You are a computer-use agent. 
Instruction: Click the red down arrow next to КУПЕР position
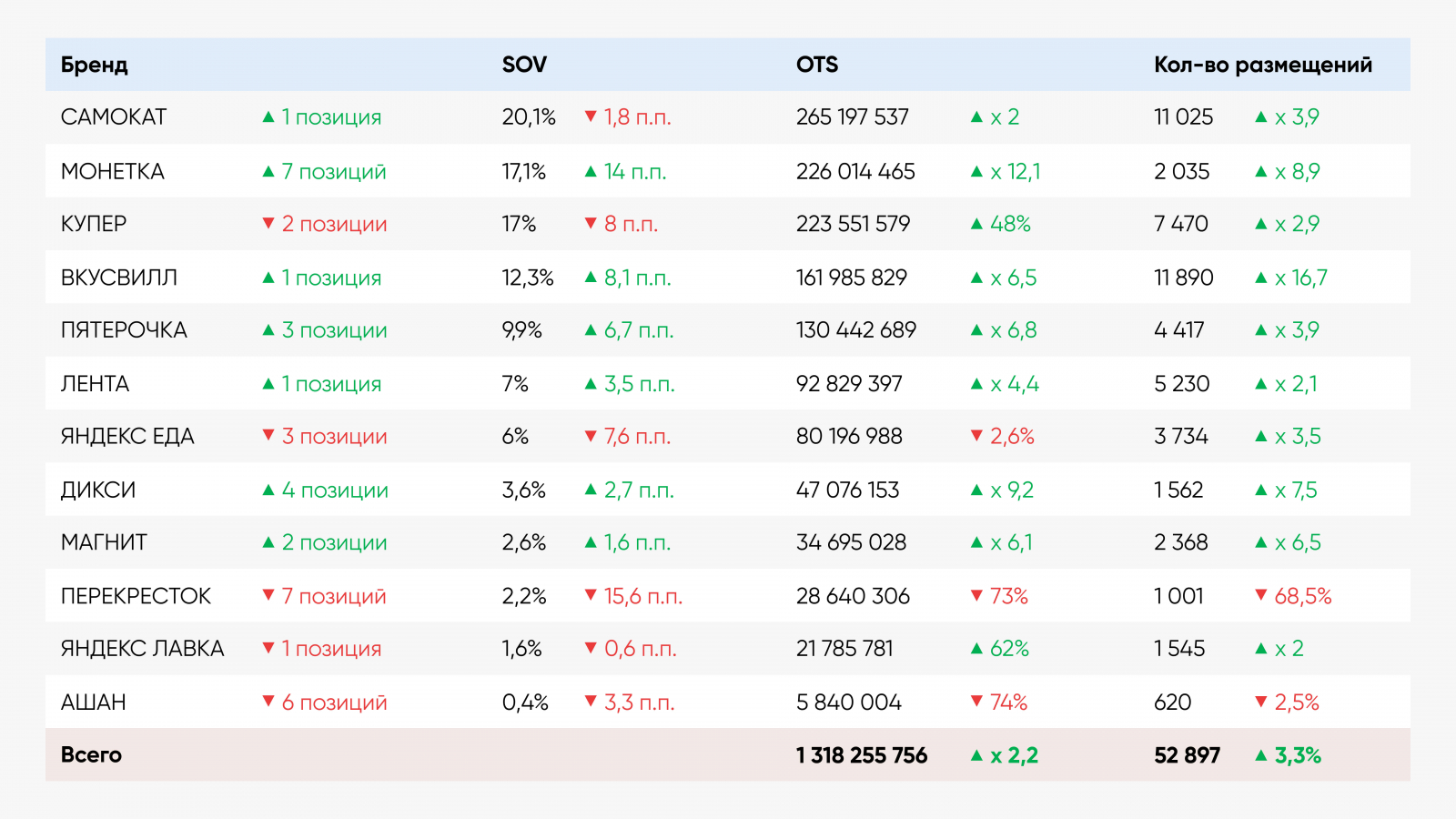[x=268, y=223]
